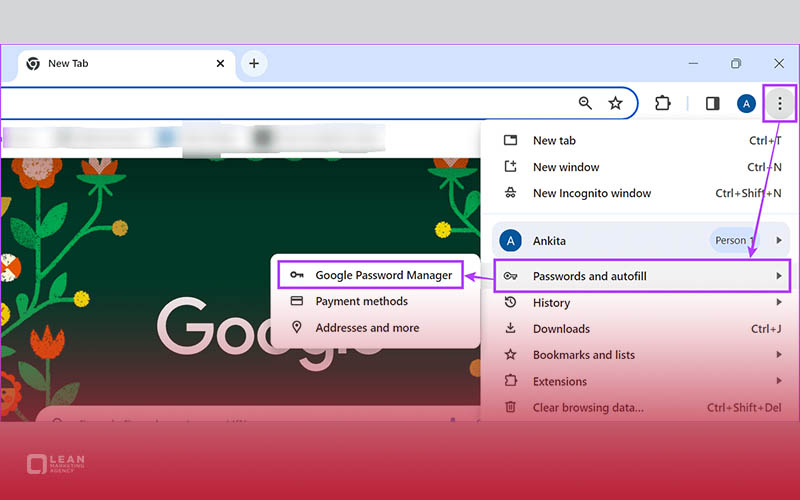The width and height of the screenshot is (800, 500).
Task: Open the Extensions puzzle icon in toolbar
Action: pyautogui.click(x=662, y=103)
